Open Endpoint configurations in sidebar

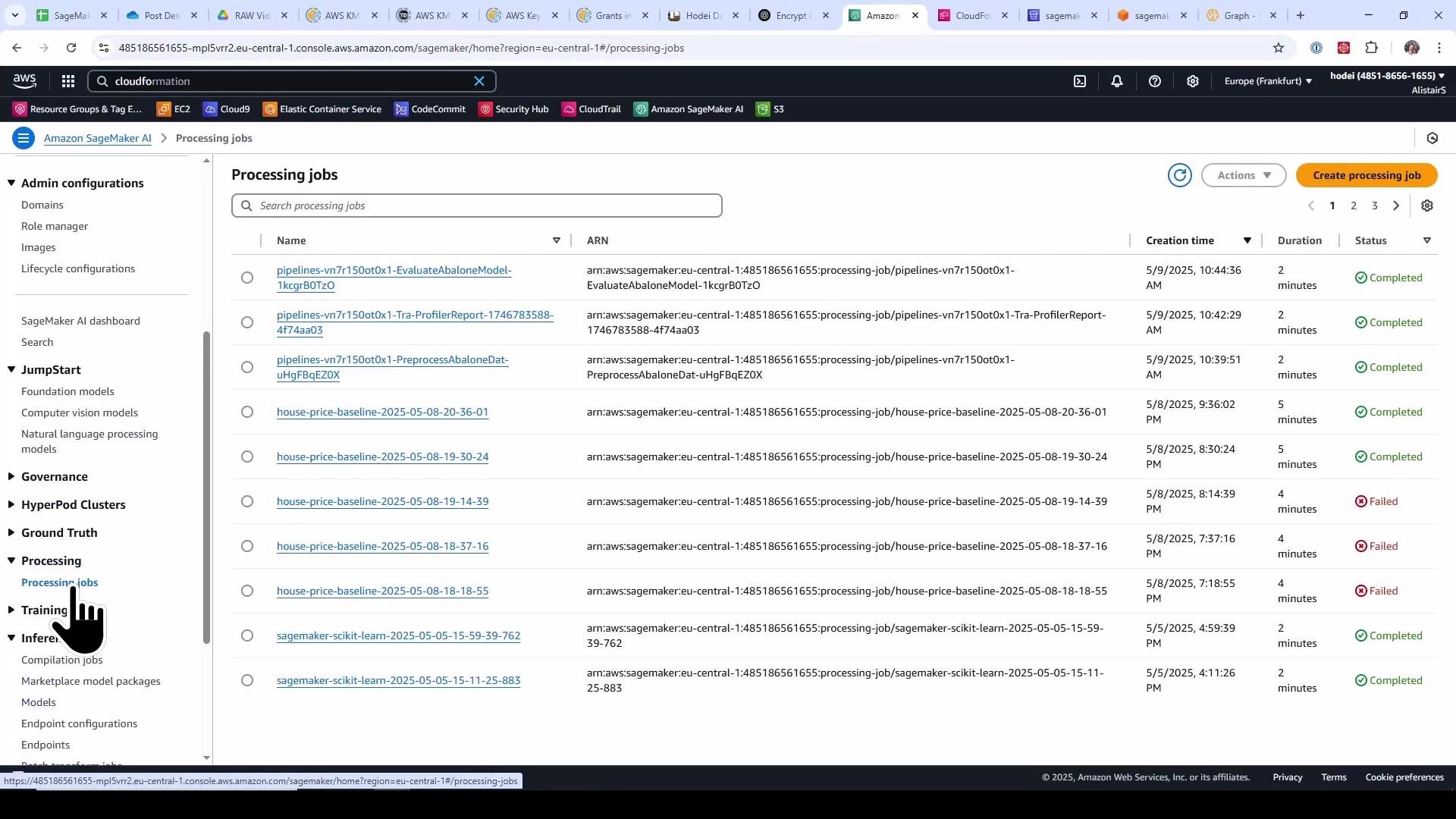(80, 724)
